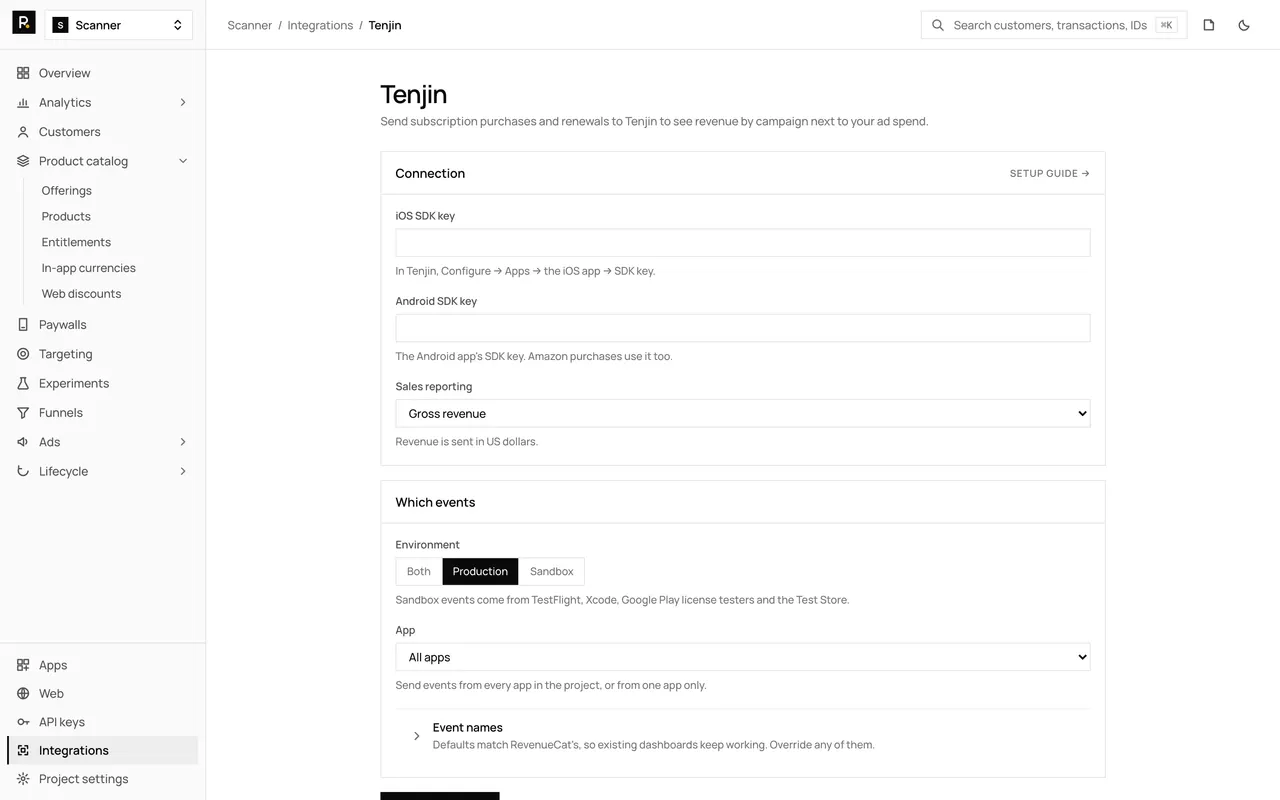Screen dimensions: 1280x800
Task: Click the Ads megaphone icon
Action: 23,442
